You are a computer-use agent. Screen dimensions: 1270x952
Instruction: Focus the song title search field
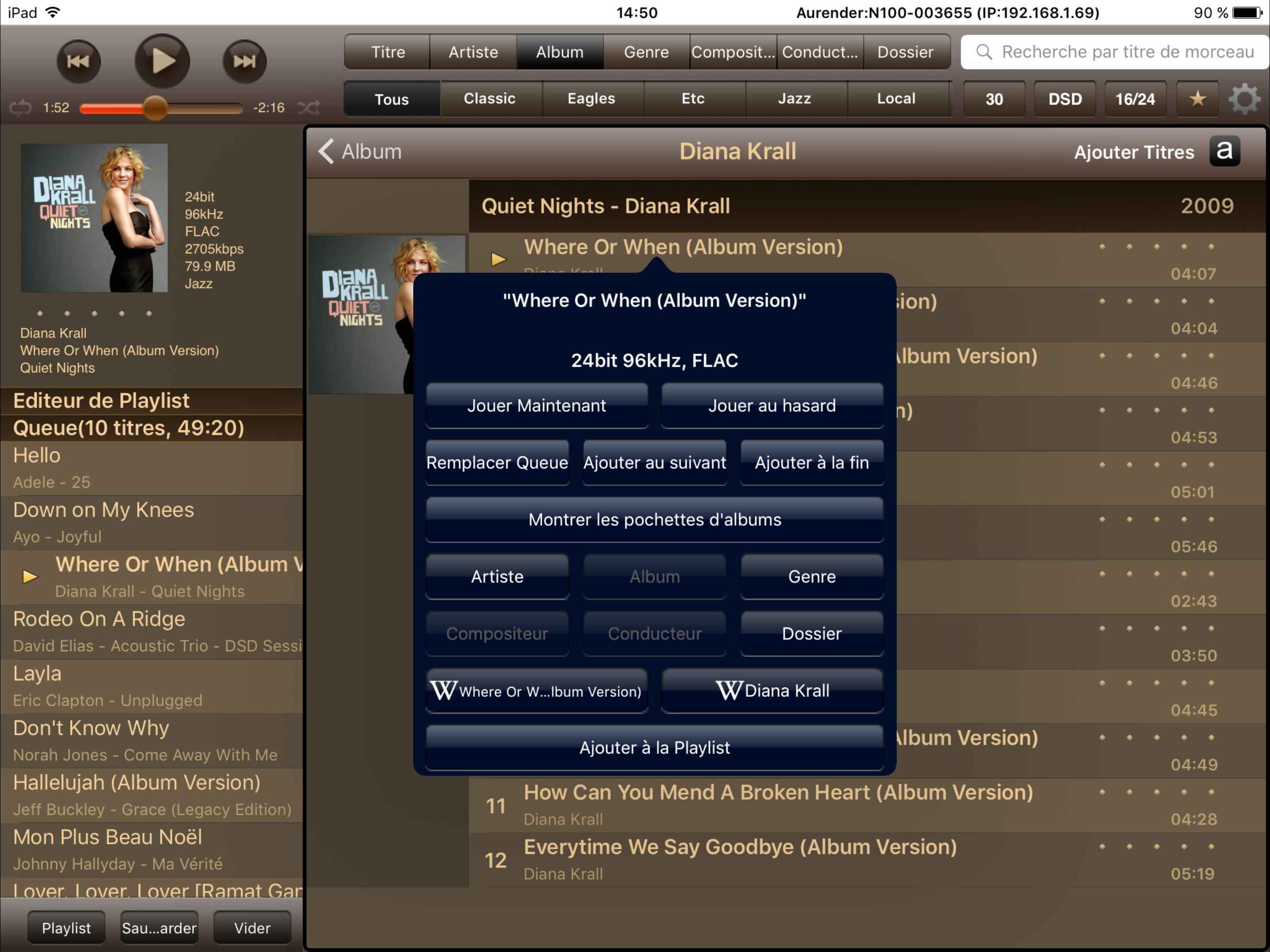tap(1115, 52)
